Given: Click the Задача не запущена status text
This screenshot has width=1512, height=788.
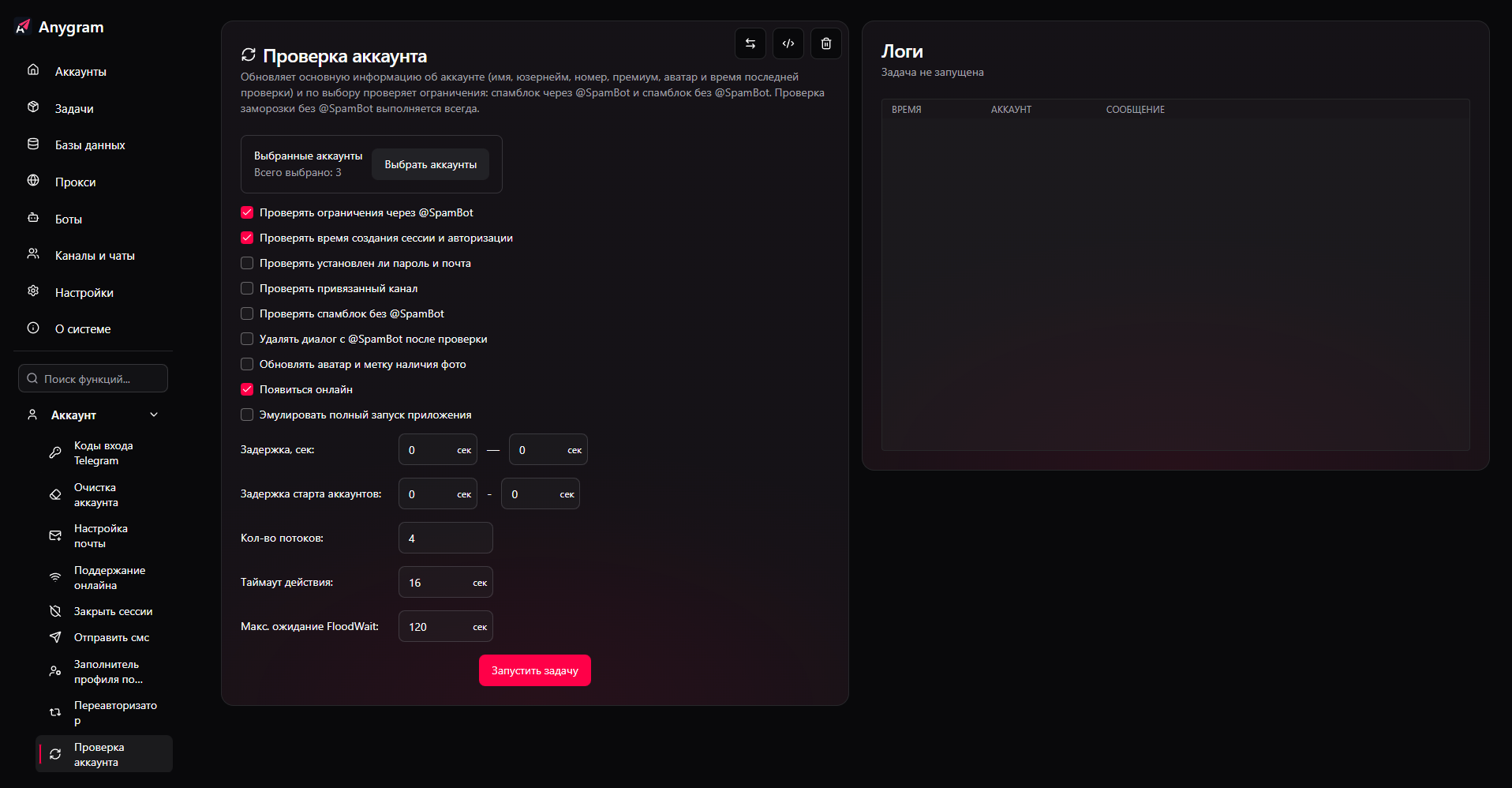Looking at the screenshot, I should point(933,72).
